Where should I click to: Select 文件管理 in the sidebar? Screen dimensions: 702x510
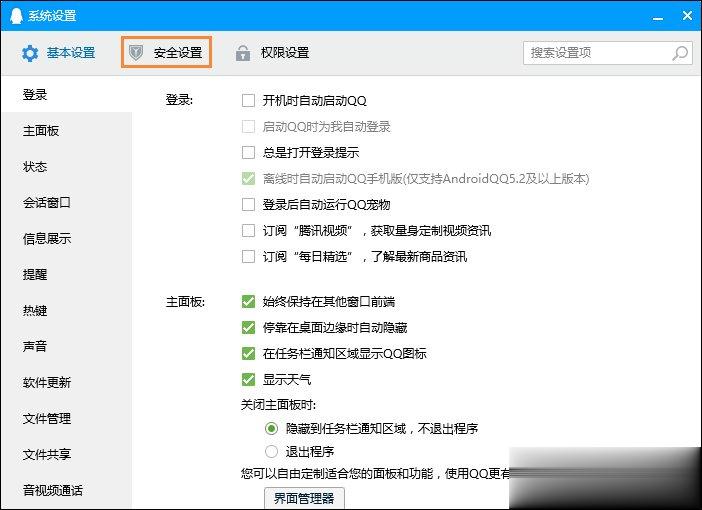click(x=67, y=418)
